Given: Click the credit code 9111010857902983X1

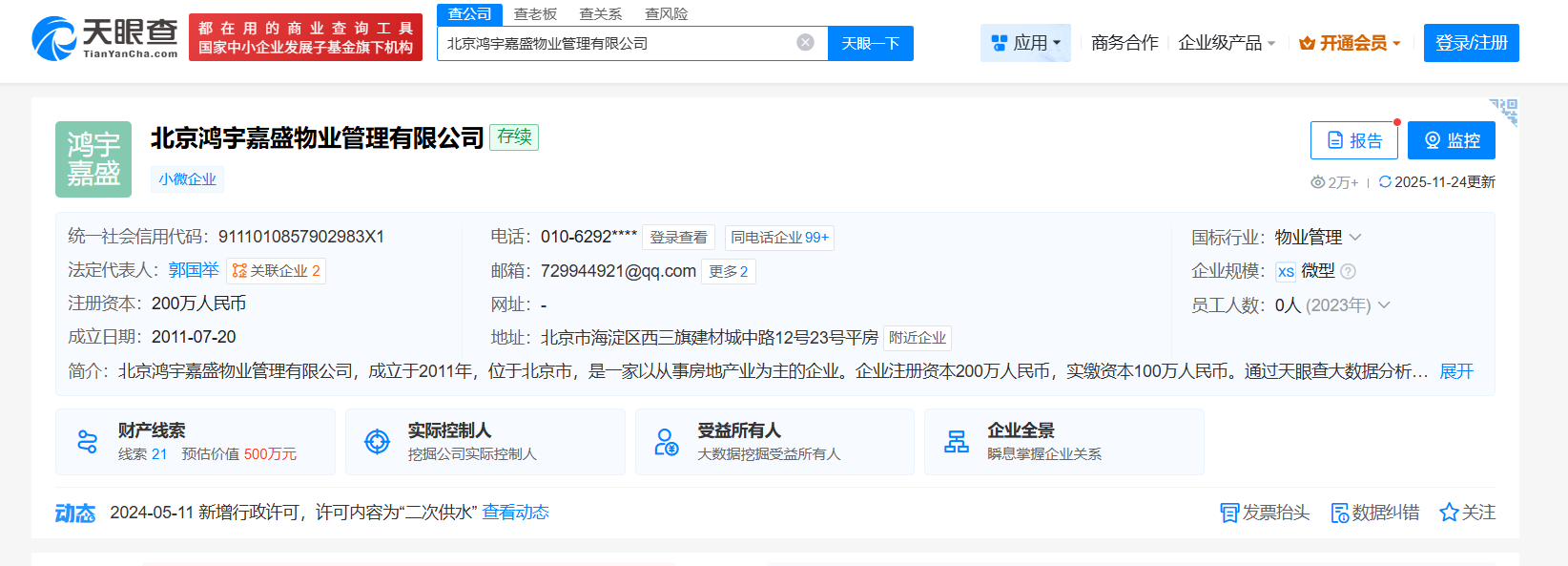Looking at the screenshot, I should [x=301, y=237].
